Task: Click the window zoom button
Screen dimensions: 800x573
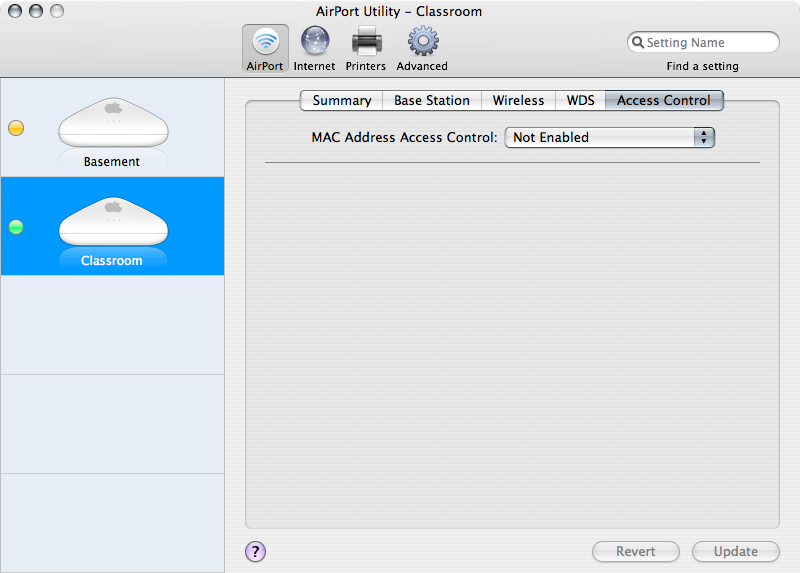Action: pyautogui.click(x=57, y=11)
